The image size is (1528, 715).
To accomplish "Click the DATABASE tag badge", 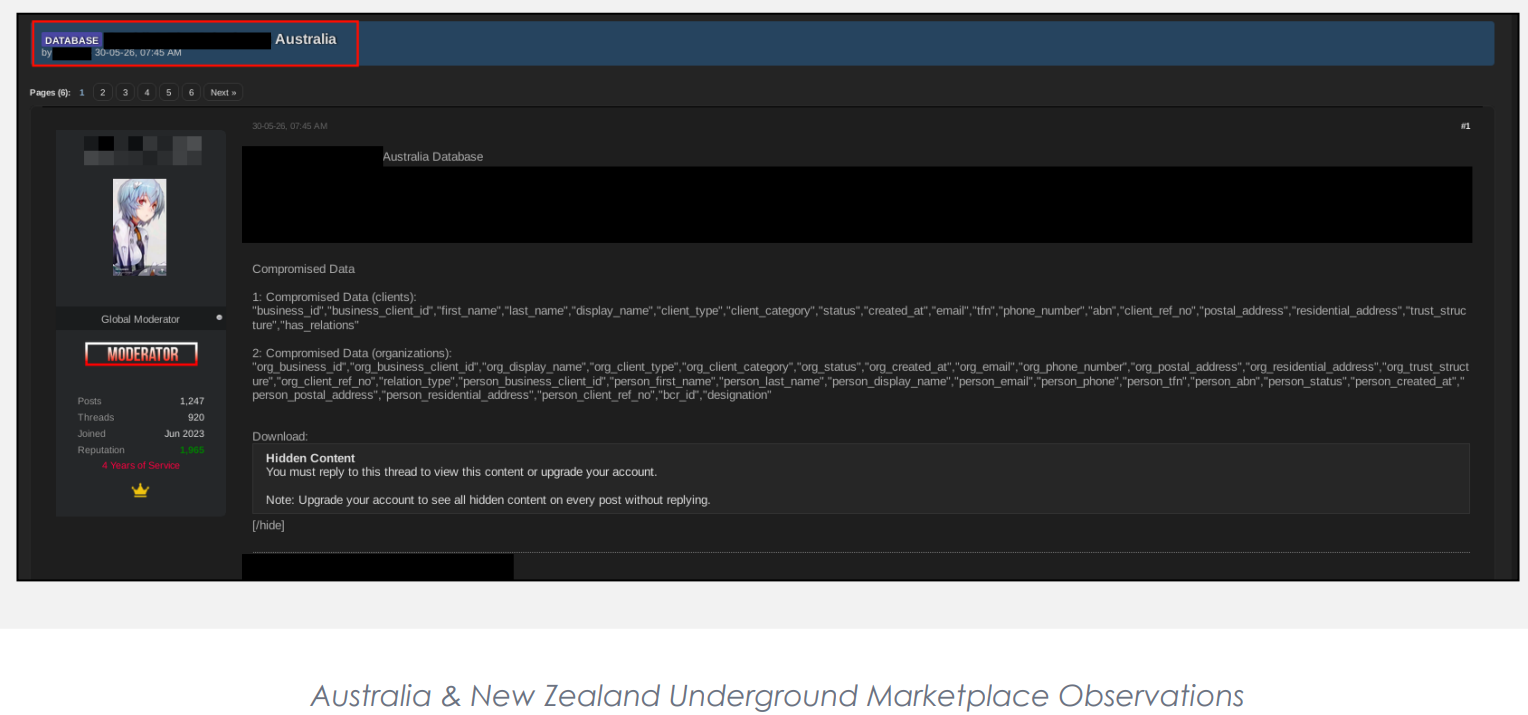I will point(71,40).
